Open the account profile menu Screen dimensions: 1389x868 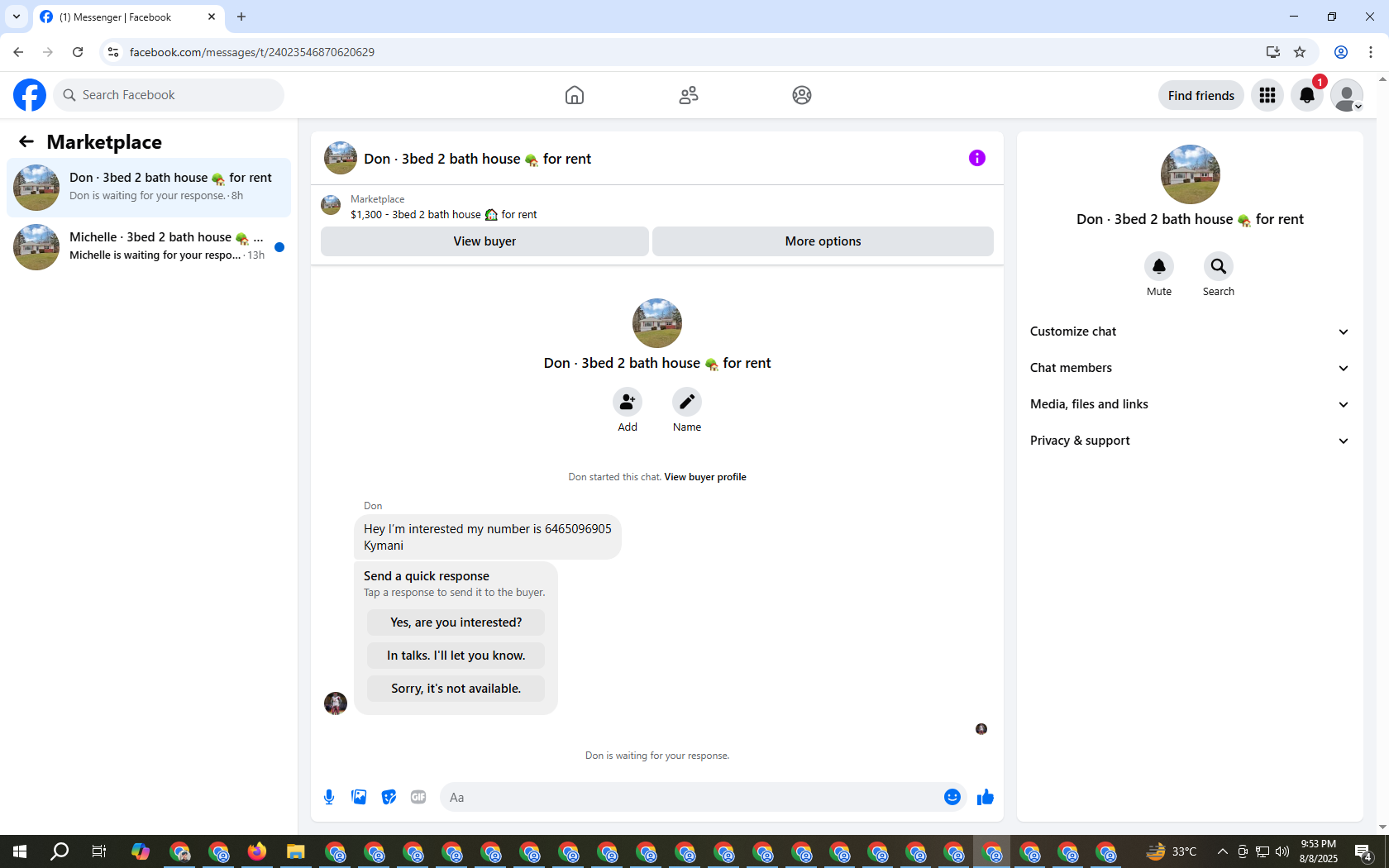coord(1347,95)
